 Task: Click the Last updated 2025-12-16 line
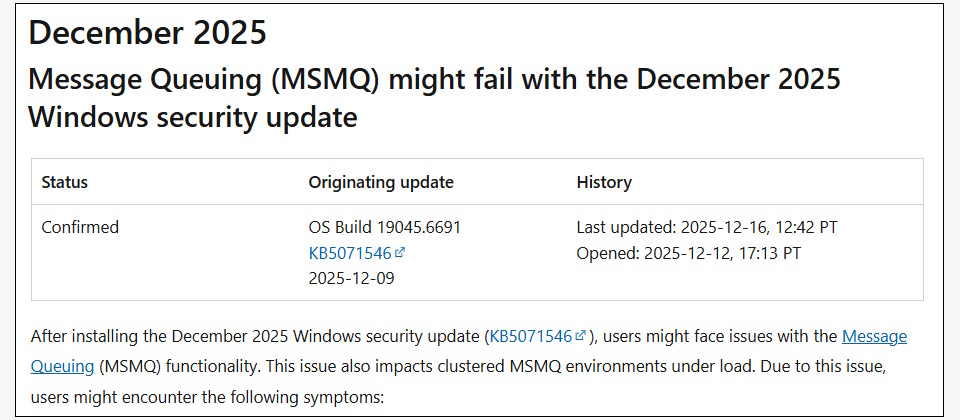[x=707, y=227]
